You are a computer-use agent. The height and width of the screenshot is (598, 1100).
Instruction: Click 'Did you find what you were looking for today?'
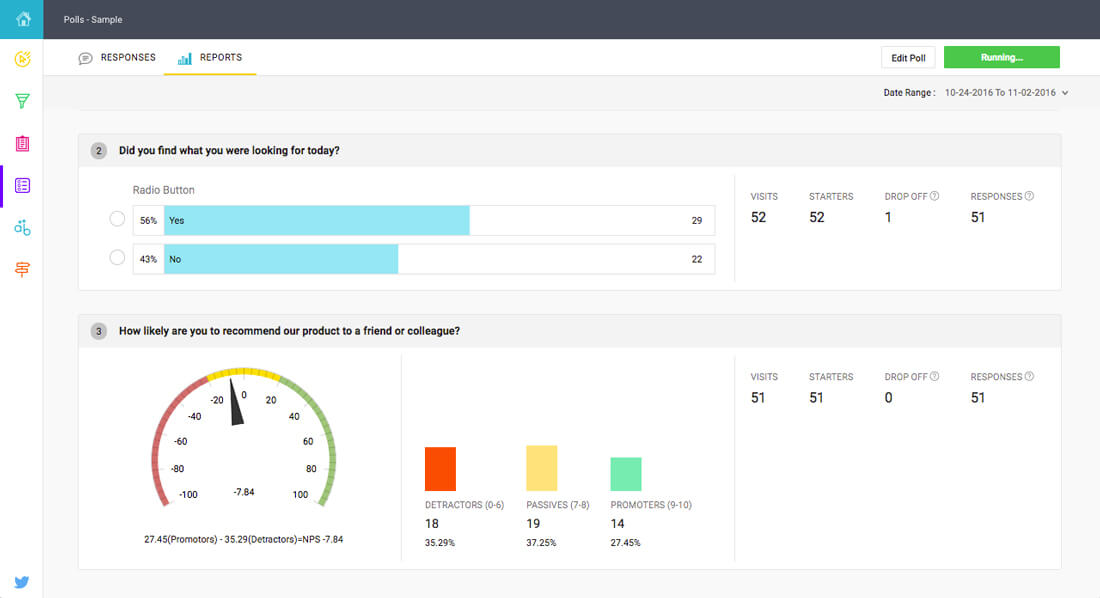coord(229,151)
